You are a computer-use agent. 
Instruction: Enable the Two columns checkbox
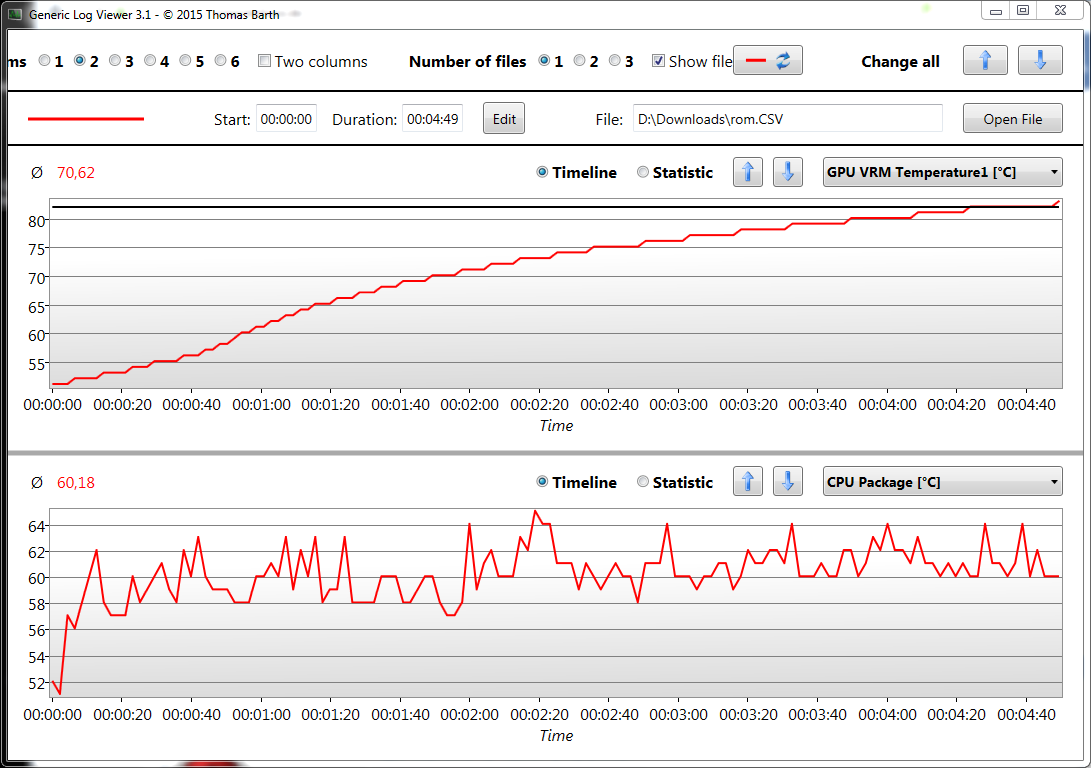pos(265,61)
